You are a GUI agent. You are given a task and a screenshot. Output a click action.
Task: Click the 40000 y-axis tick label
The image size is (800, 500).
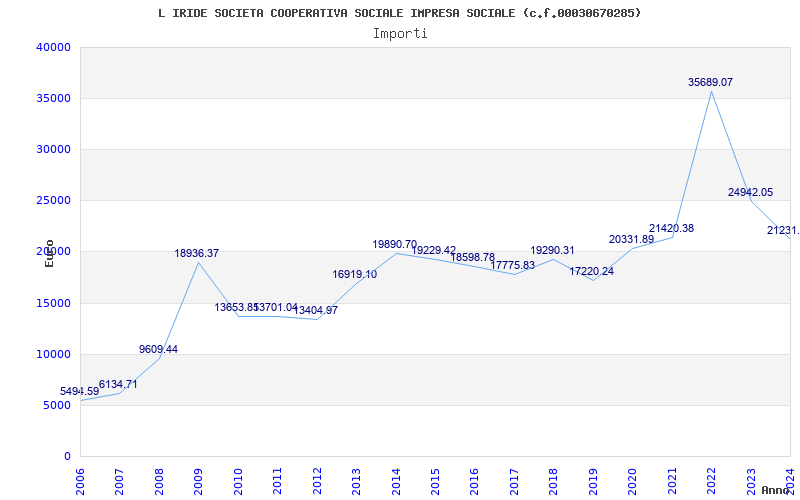coord(53,47)
